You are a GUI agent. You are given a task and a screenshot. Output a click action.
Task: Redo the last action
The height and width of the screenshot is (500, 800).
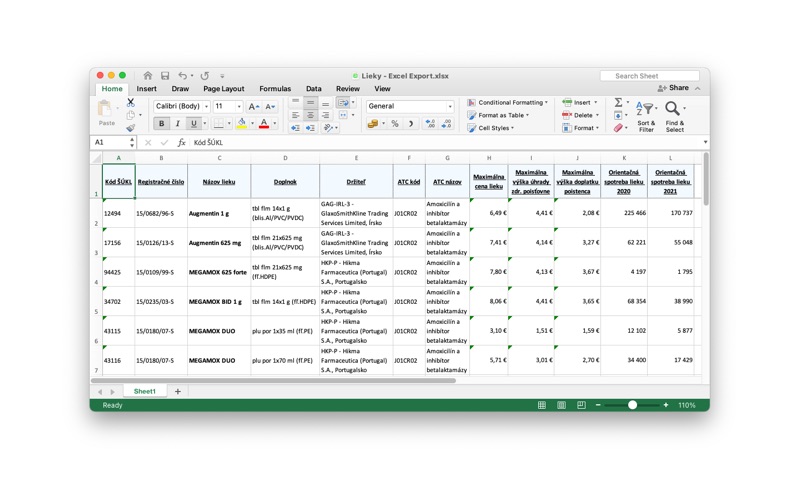(x=205, y=76)
